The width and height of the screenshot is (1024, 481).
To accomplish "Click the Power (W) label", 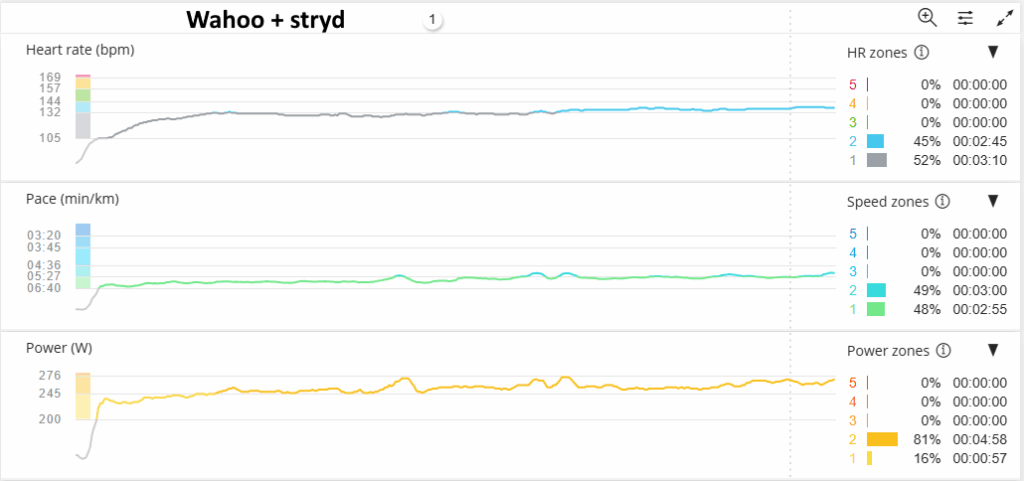I will pyautogui.click(x=59, y=348).
